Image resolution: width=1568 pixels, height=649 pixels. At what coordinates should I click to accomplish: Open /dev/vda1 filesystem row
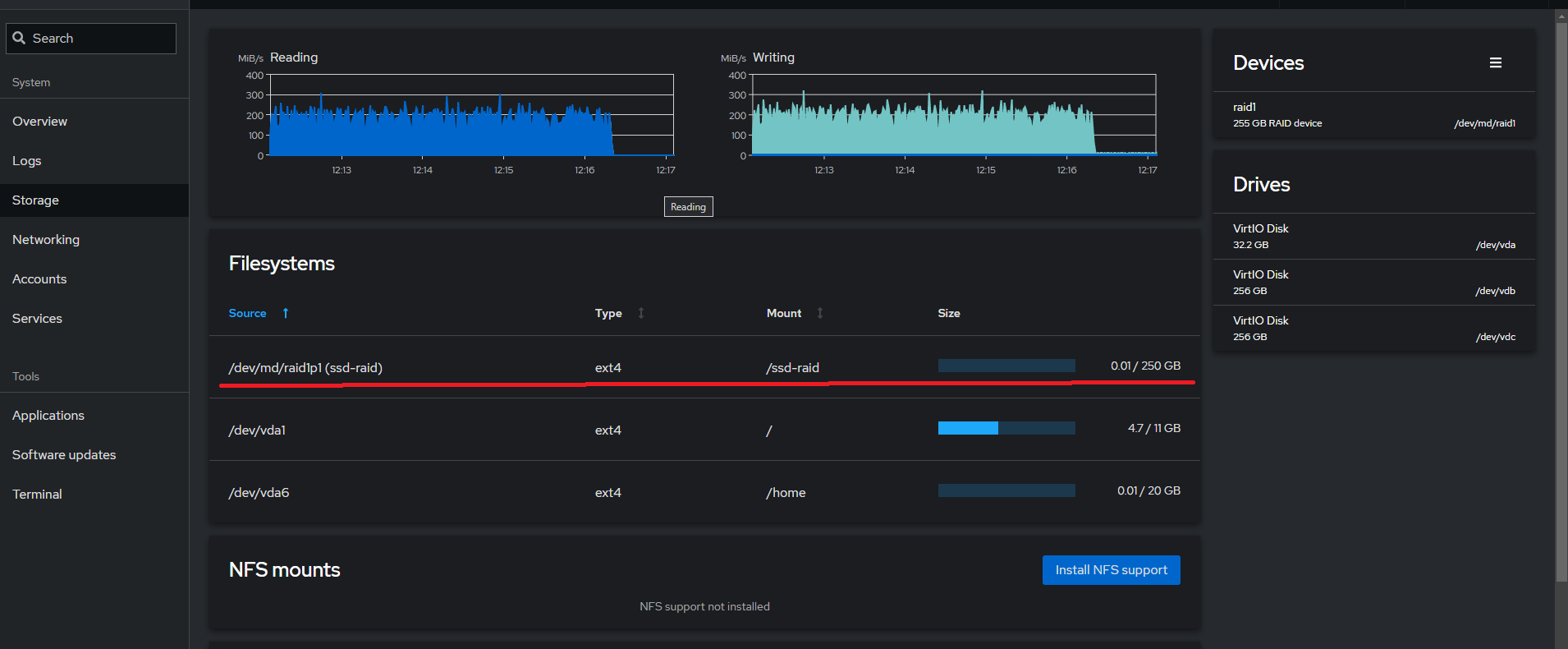[x=704, y=430]
